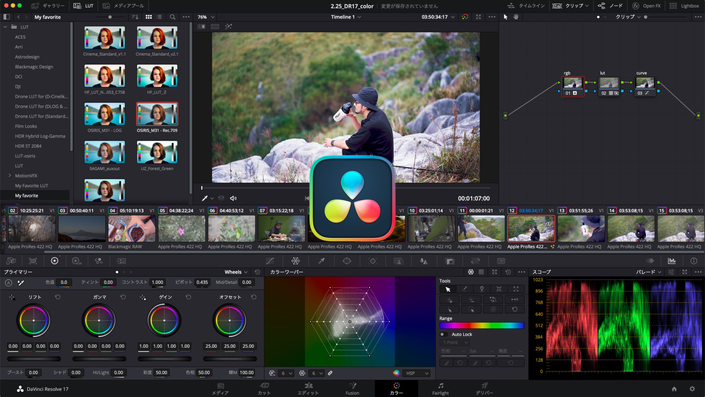Reset the Lift color wheel
This screenshot has width=705, height=397.
coord(58,297)
